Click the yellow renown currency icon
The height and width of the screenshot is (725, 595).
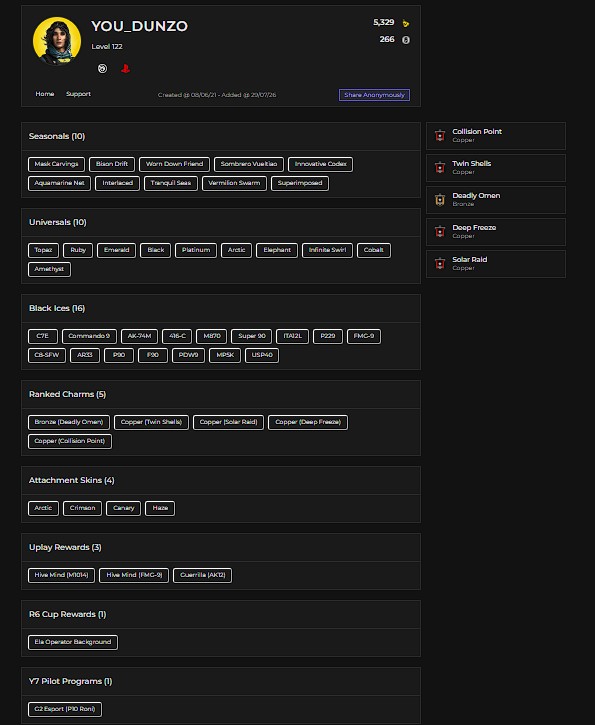[x=405, y=24]
